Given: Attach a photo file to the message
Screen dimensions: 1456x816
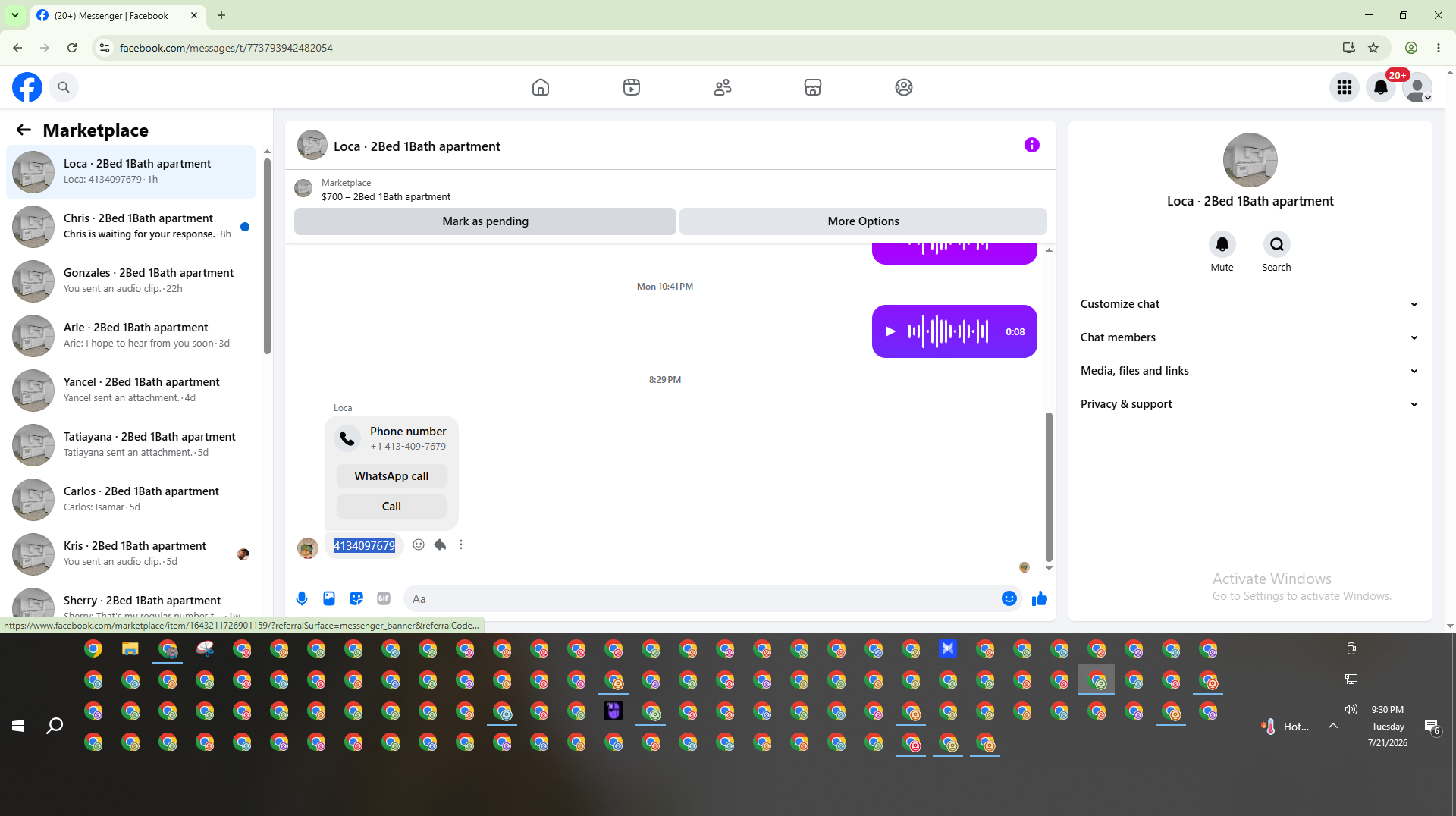Looking at the screenshot, I should 329,598.
